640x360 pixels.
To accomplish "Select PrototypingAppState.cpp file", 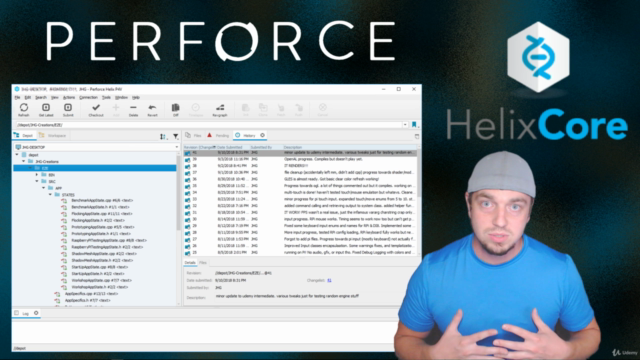I will (x=102, y=227).
